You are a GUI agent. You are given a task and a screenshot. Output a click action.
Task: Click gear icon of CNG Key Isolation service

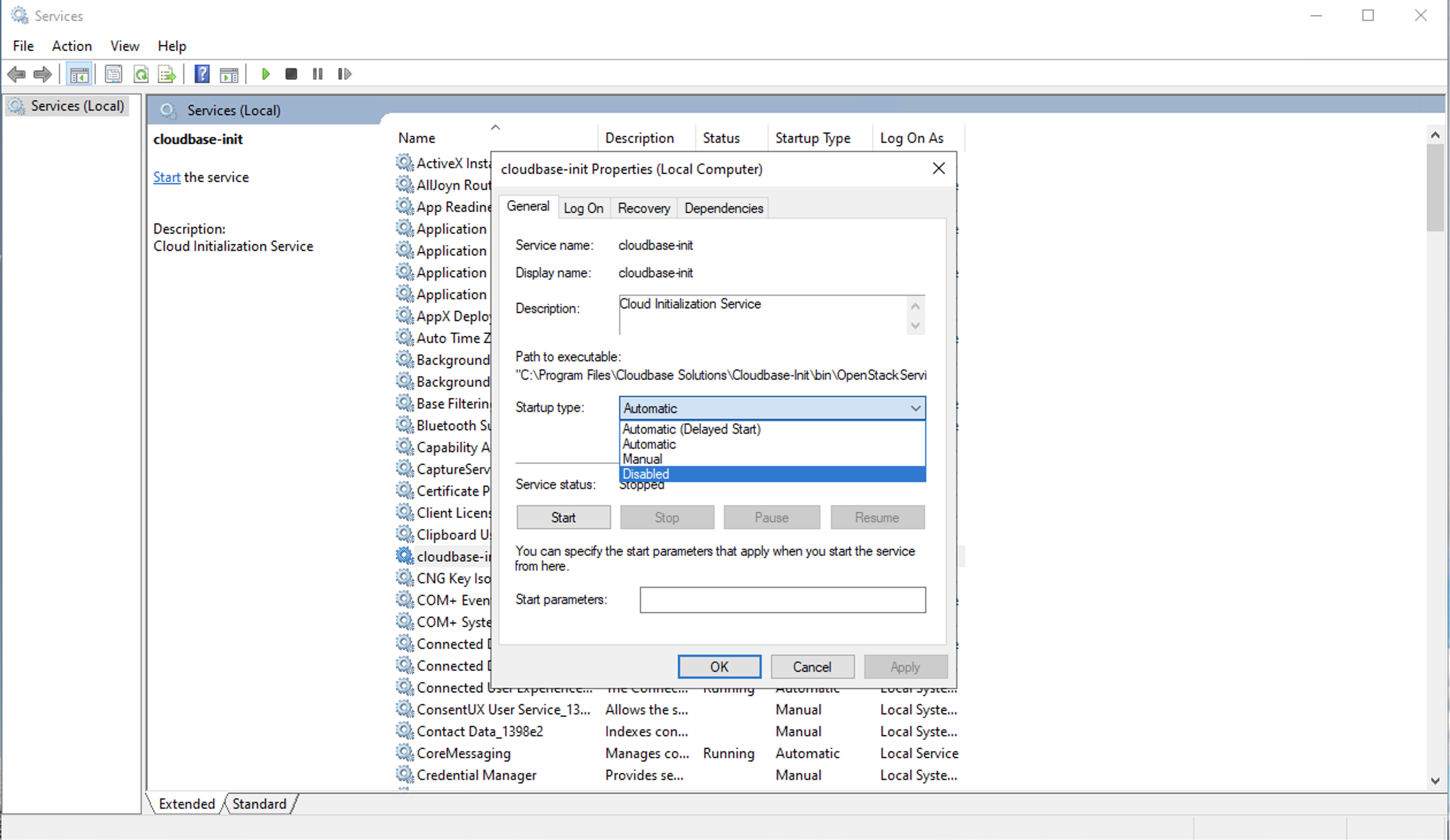pos(405,578)
